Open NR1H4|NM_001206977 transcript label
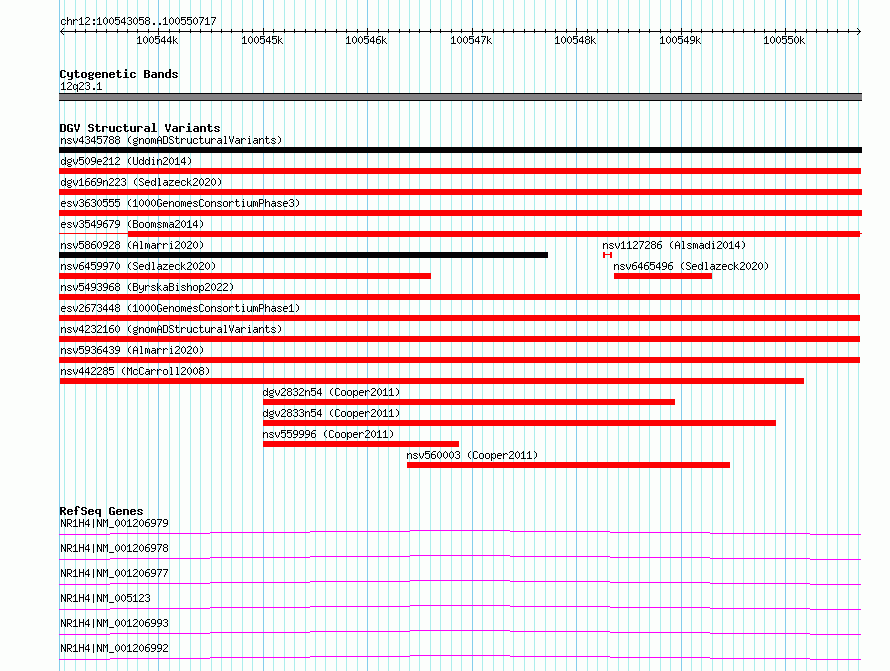The height and width of the screenshot is (671, 890). (114, 573)
